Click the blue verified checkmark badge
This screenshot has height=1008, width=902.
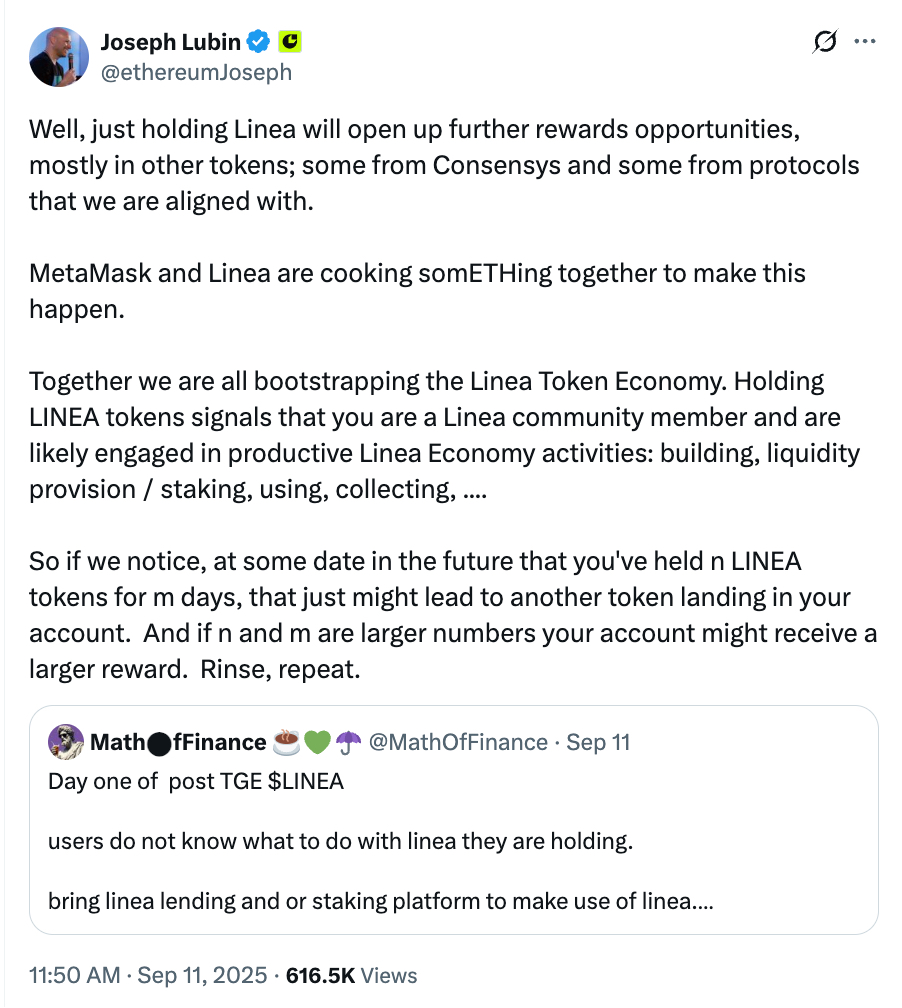258,42
